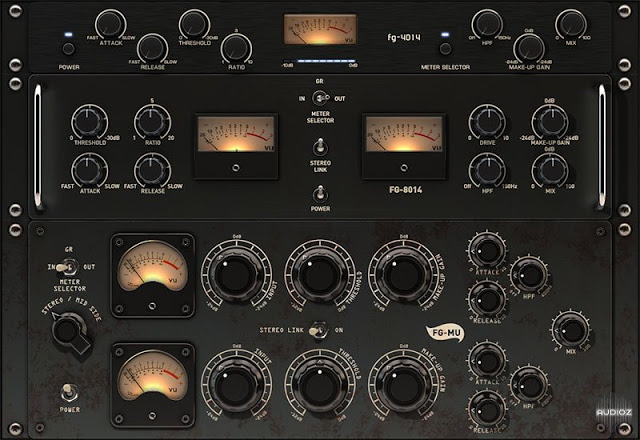
Task: Click the screw below FG-8014 right meter
Action: pos(404,168)
